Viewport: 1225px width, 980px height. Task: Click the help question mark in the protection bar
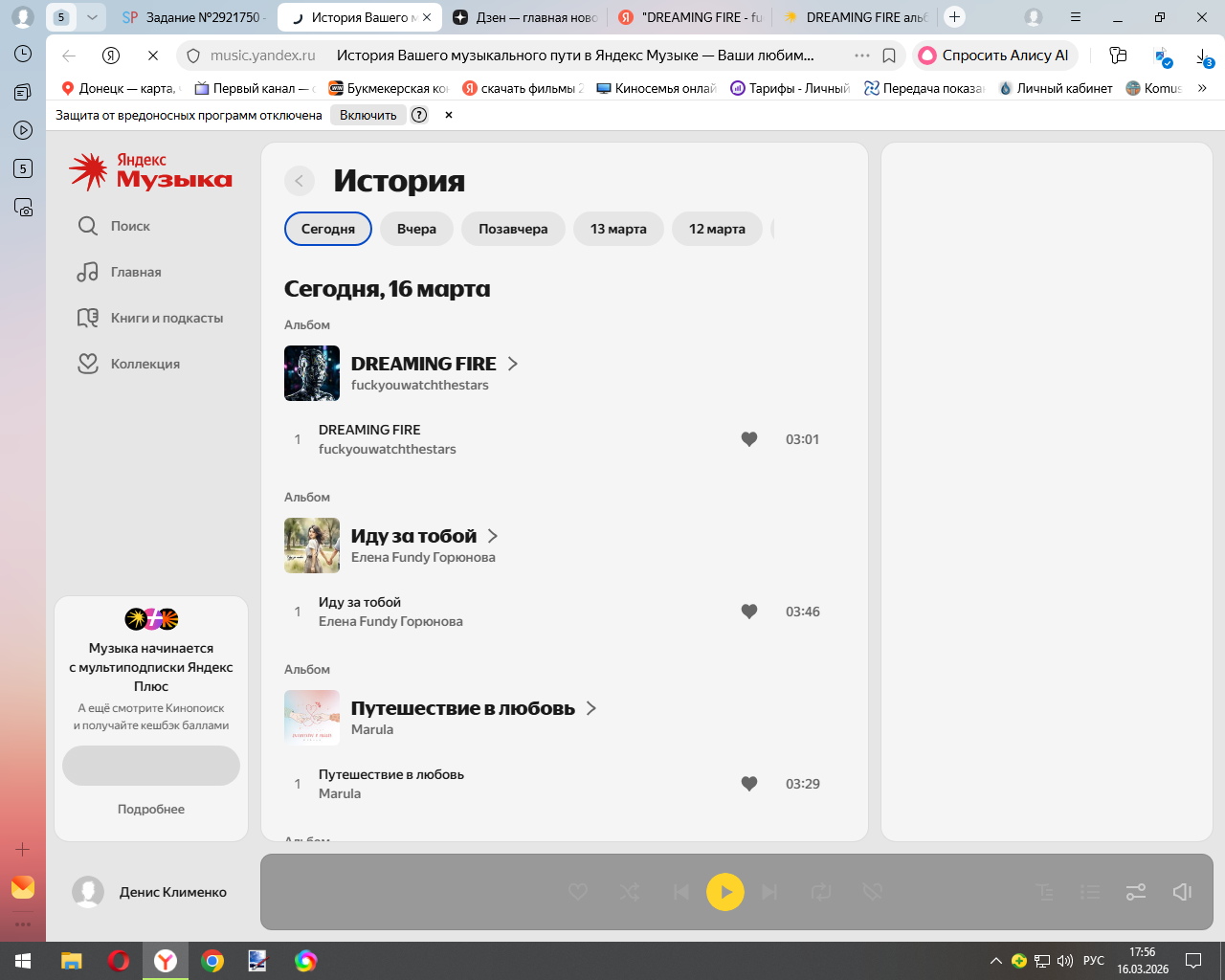point(419,115)
